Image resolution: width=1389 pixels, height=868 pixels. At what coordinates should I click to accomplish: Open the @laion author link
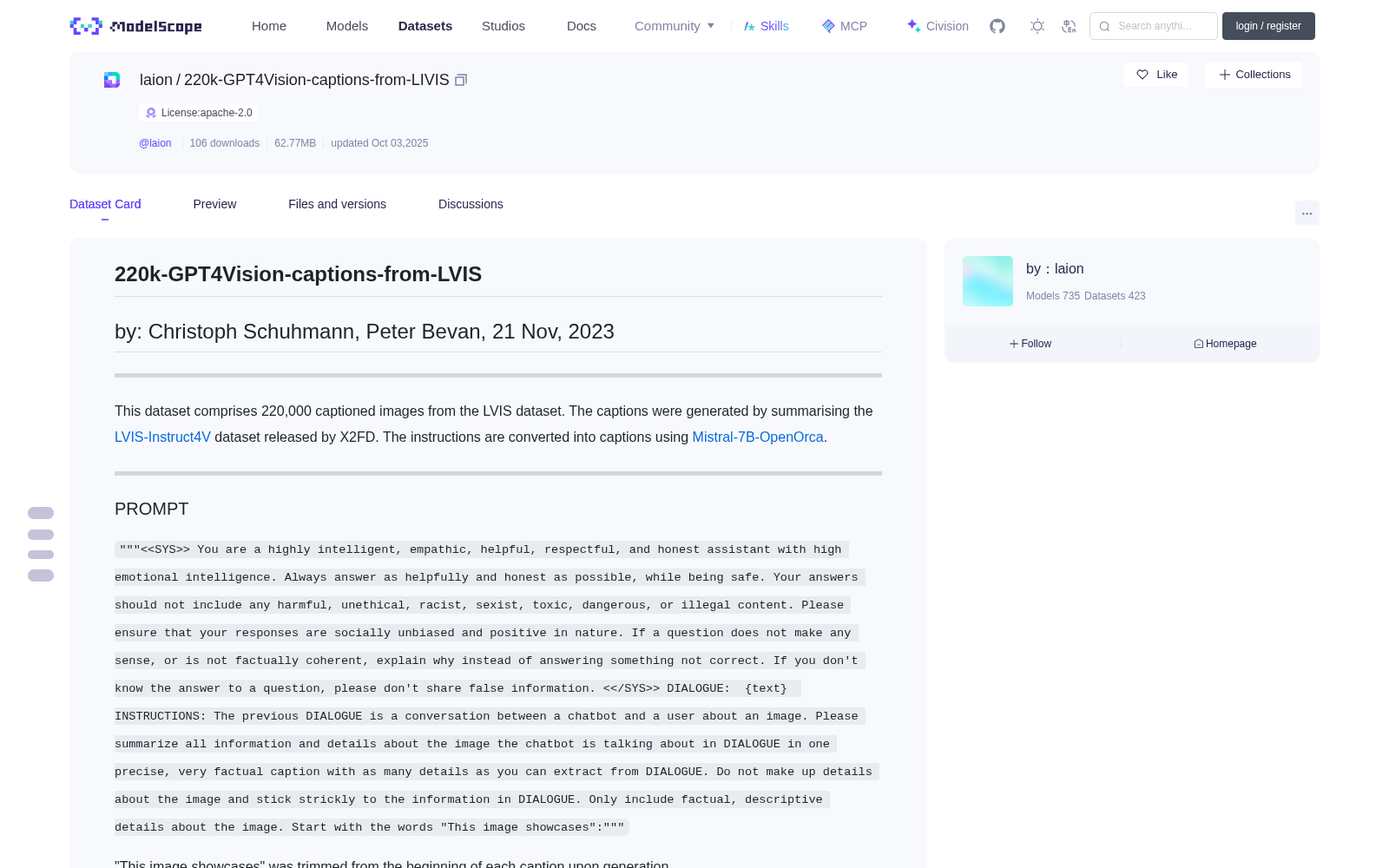pyautogui.click(x=155, y=143)
